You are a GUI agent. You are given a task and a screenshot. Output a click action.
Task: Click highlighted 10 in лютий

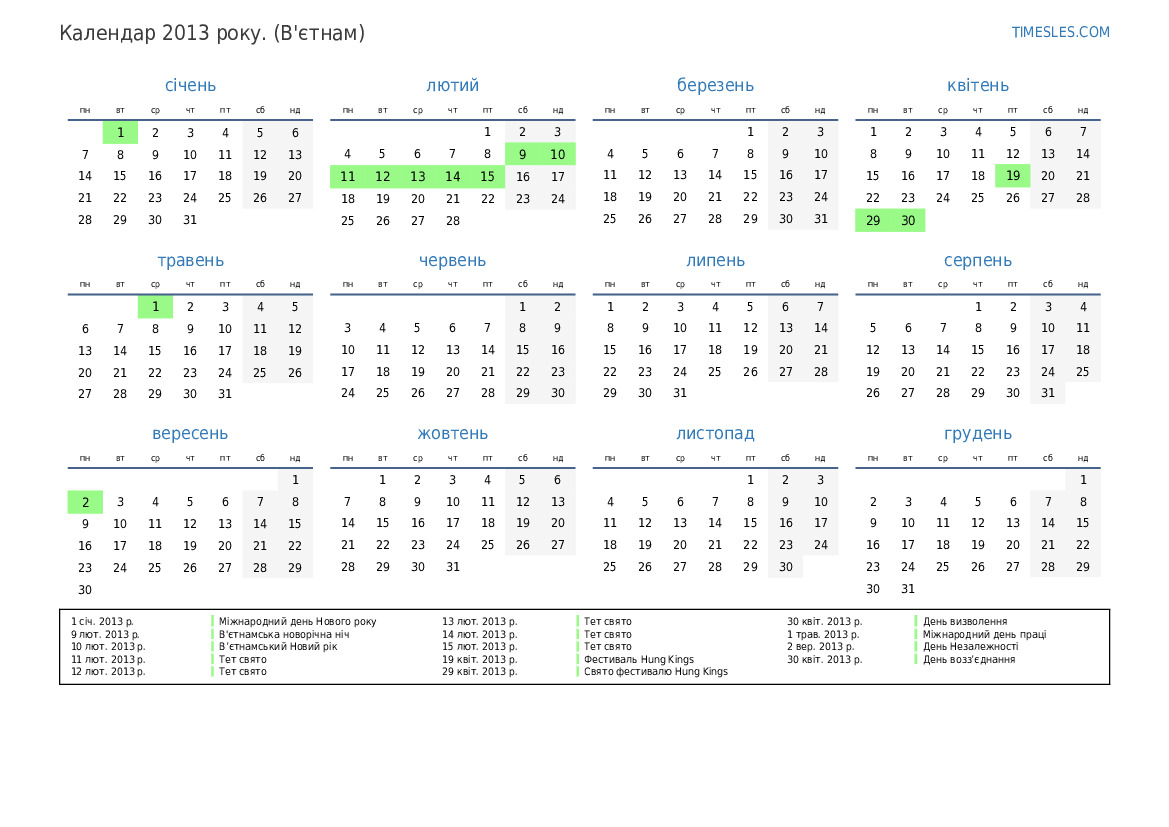558,154
